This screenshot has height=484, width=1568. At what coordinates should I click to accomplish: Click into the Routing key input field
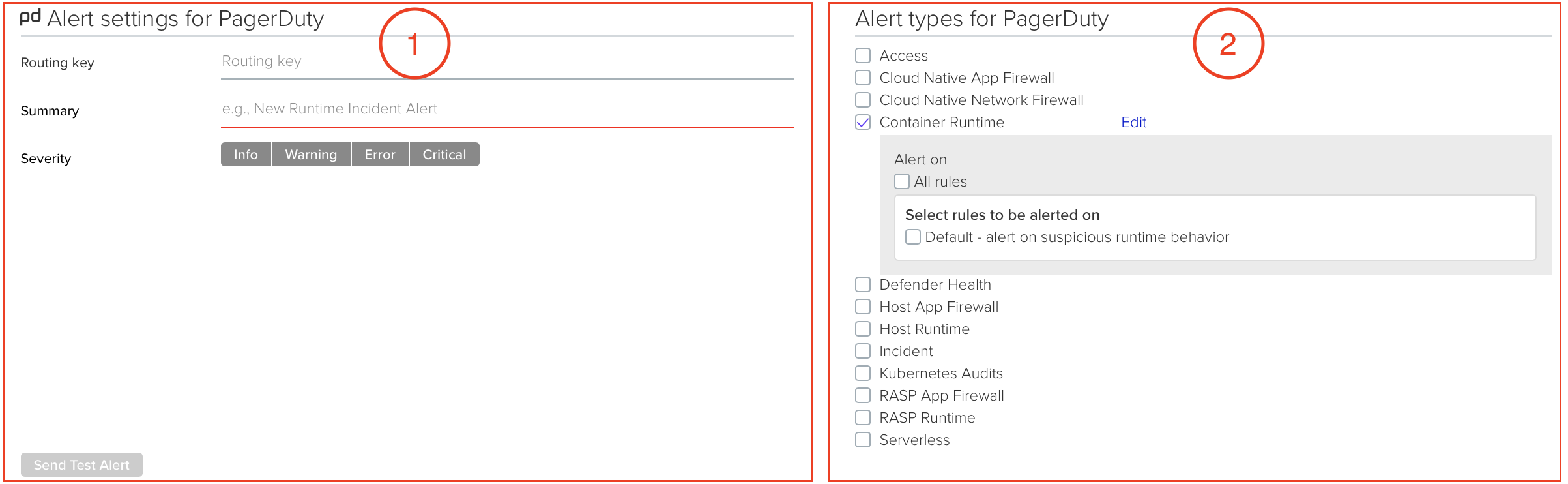(x=507, y=61)
